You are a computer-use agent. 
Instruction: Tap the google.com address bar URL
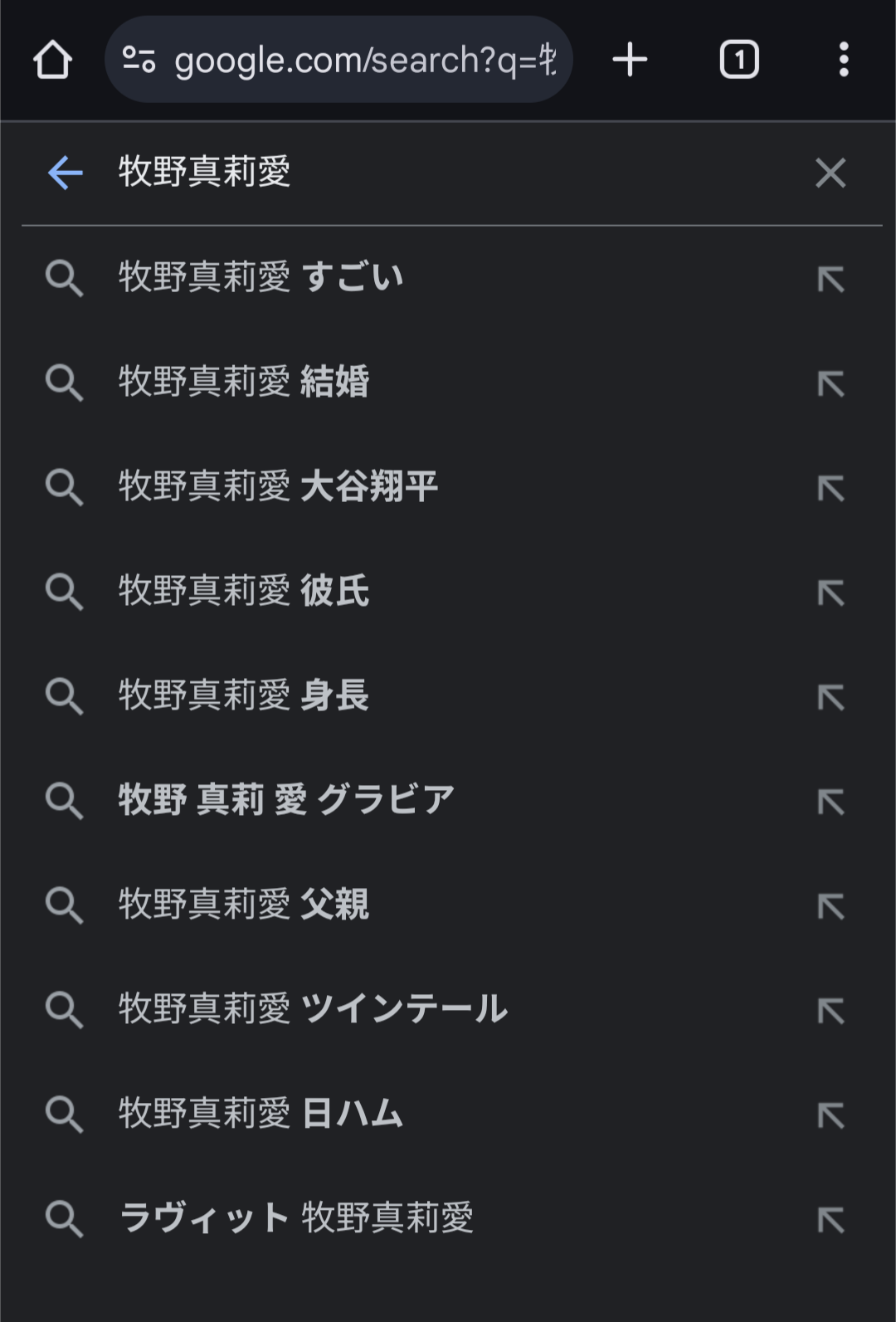coord(365,60)
